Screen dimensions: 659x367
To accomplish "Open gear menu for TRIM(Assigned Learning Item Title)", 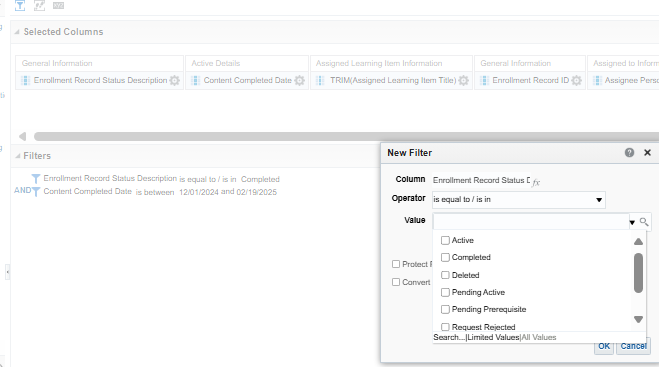I will 463,80.
